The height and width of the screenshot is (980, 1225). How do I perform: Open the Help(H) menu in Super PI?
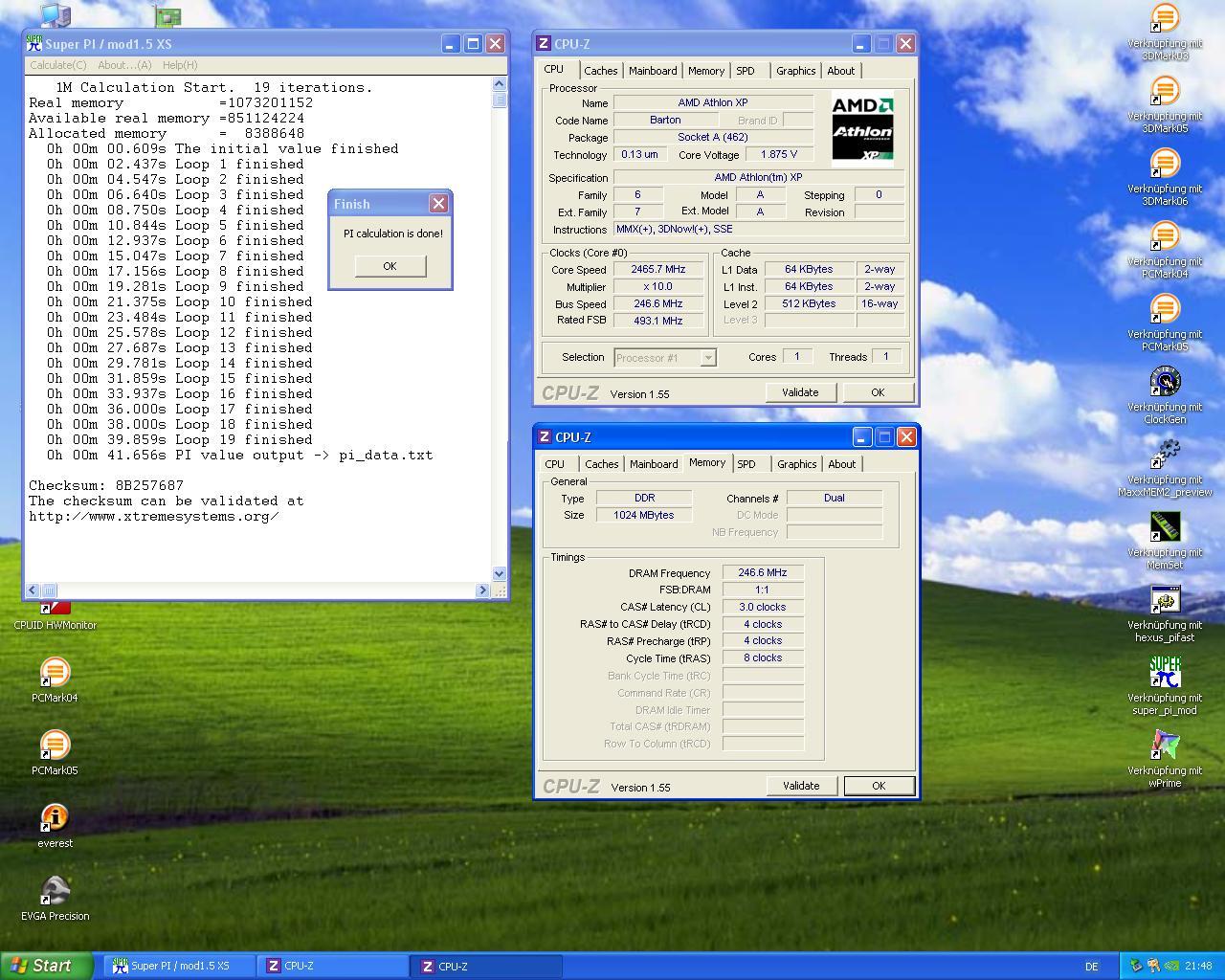point(180,65)
